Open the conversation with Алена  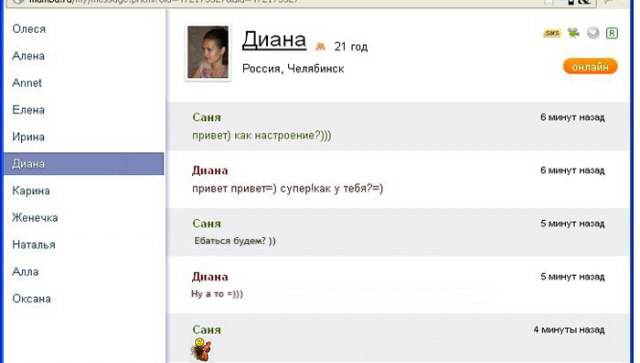28,56
